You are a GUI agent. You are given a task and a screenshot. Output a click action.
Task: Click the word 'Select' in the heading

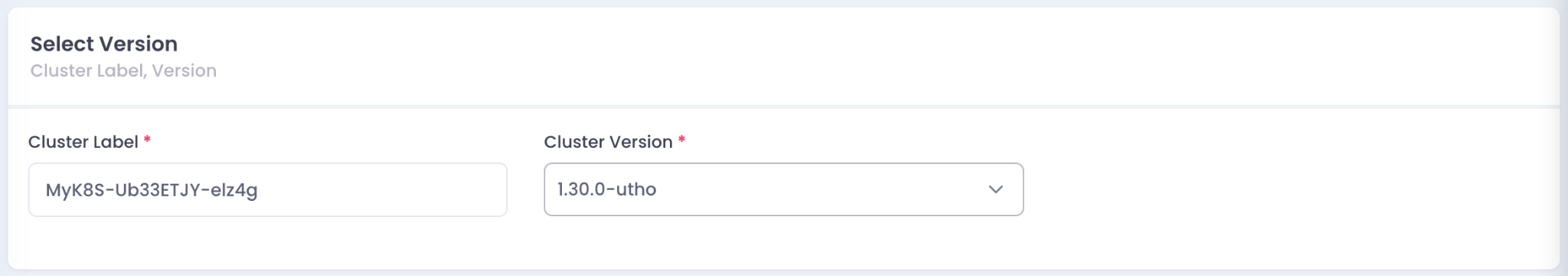[63, 44]
